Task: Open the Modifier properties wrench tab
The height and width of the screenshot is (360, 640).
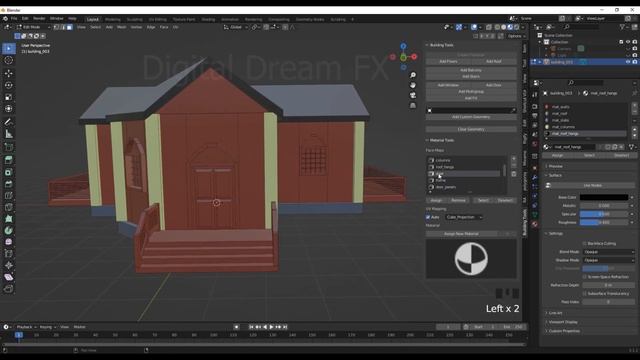Action: coord(535,177)
